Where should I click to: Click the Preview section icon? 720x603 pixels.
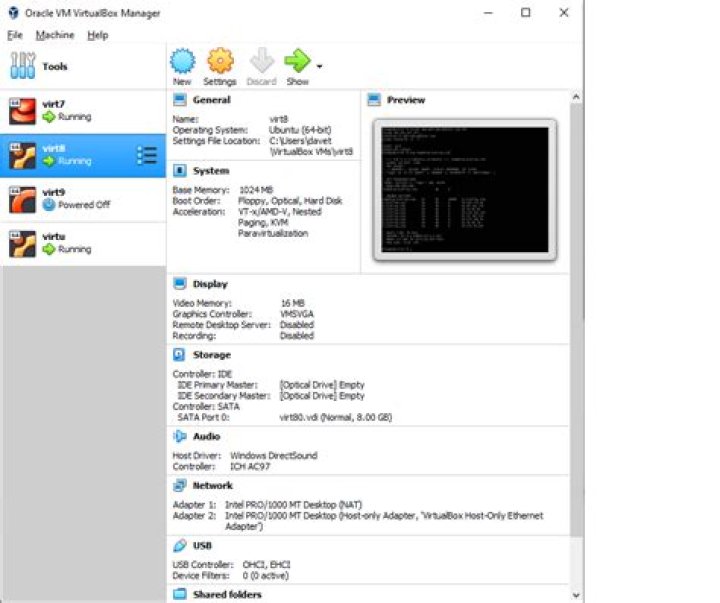pyautogui.click(x=374, y=100)
